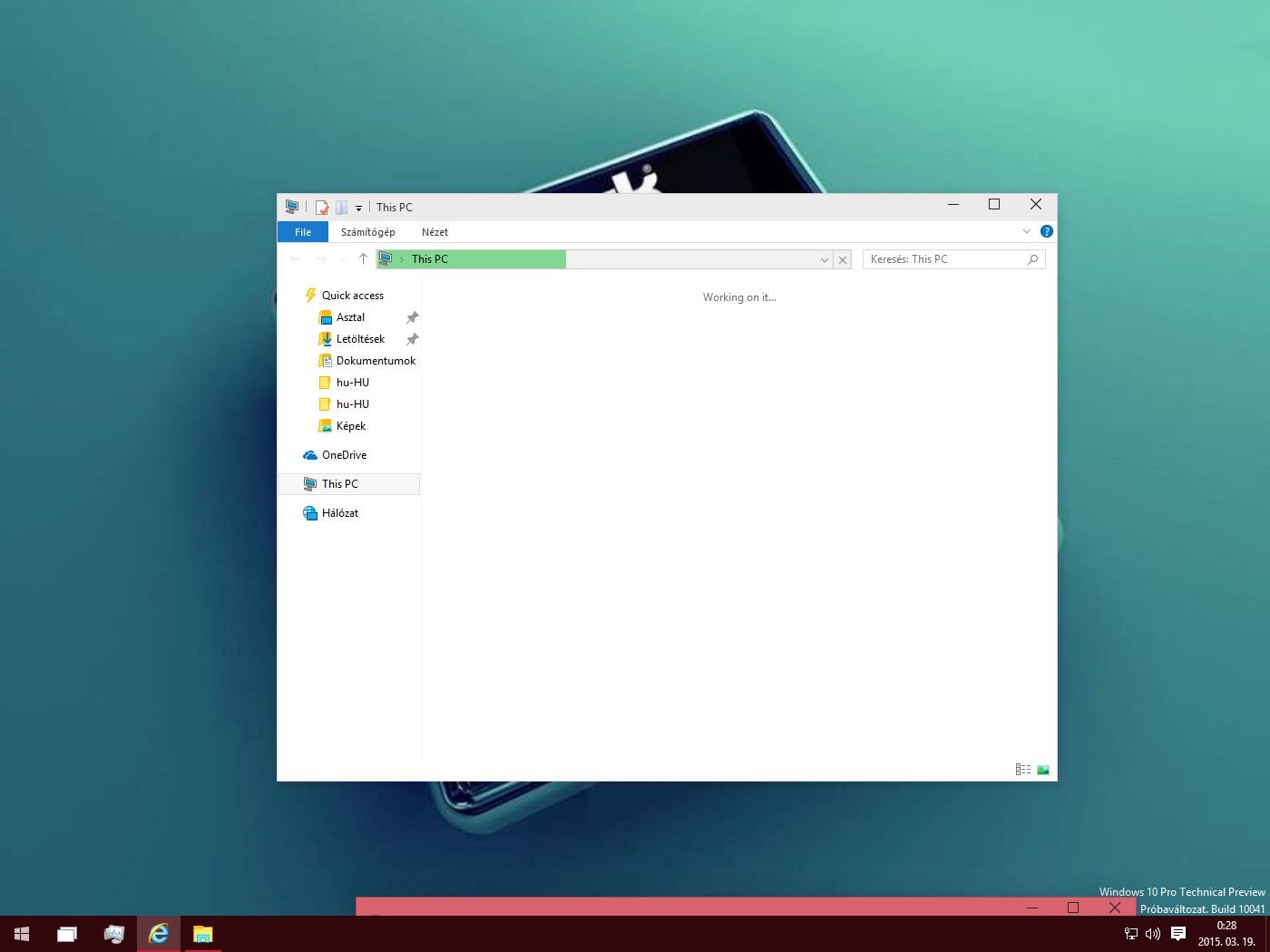Expand the ribbon with the chevron
This screenshot has height=952, width=1270.
[x=1027, y=231]
